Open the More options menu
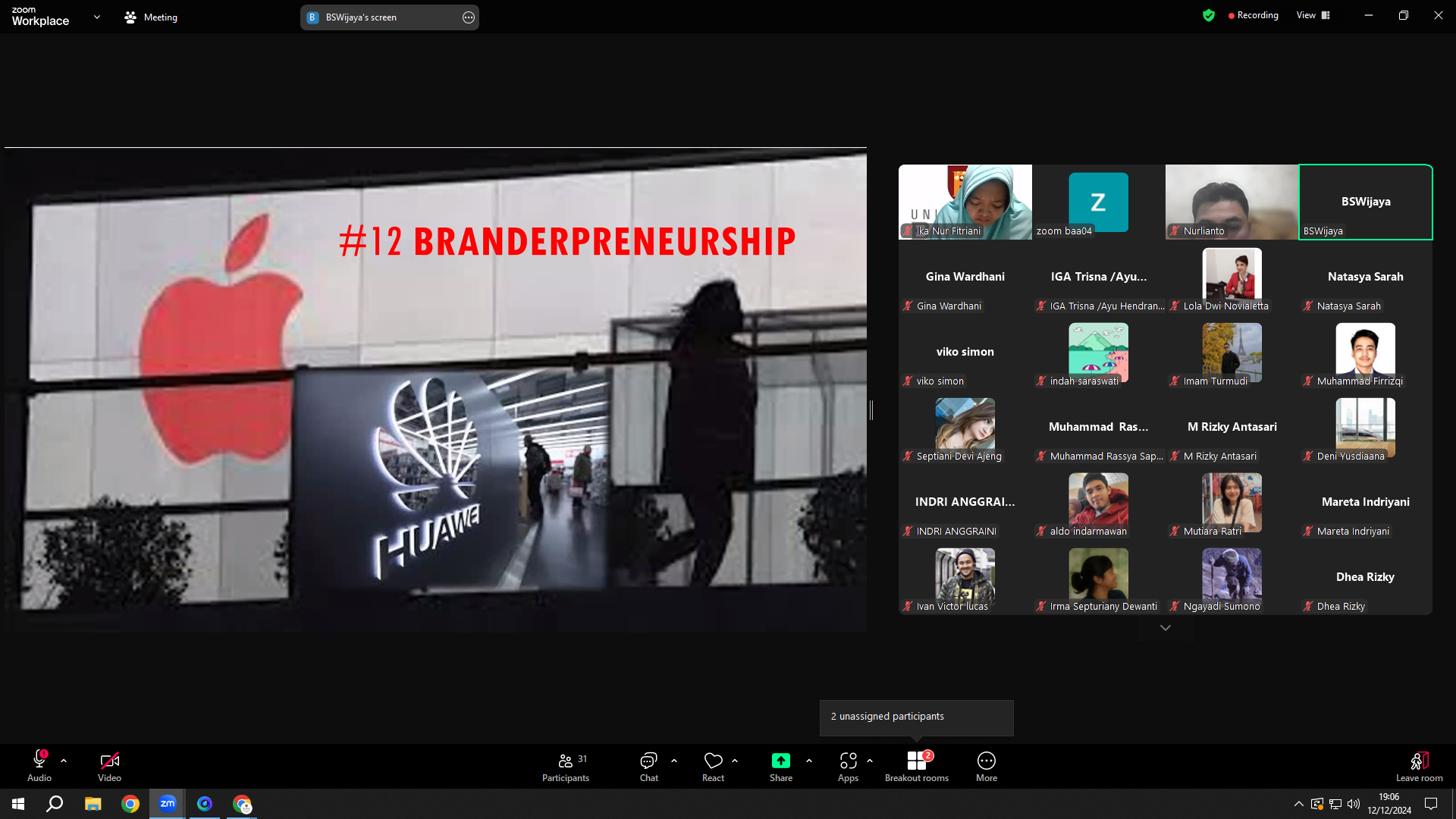Screen dimensions: 1456x819 (987, 766)
